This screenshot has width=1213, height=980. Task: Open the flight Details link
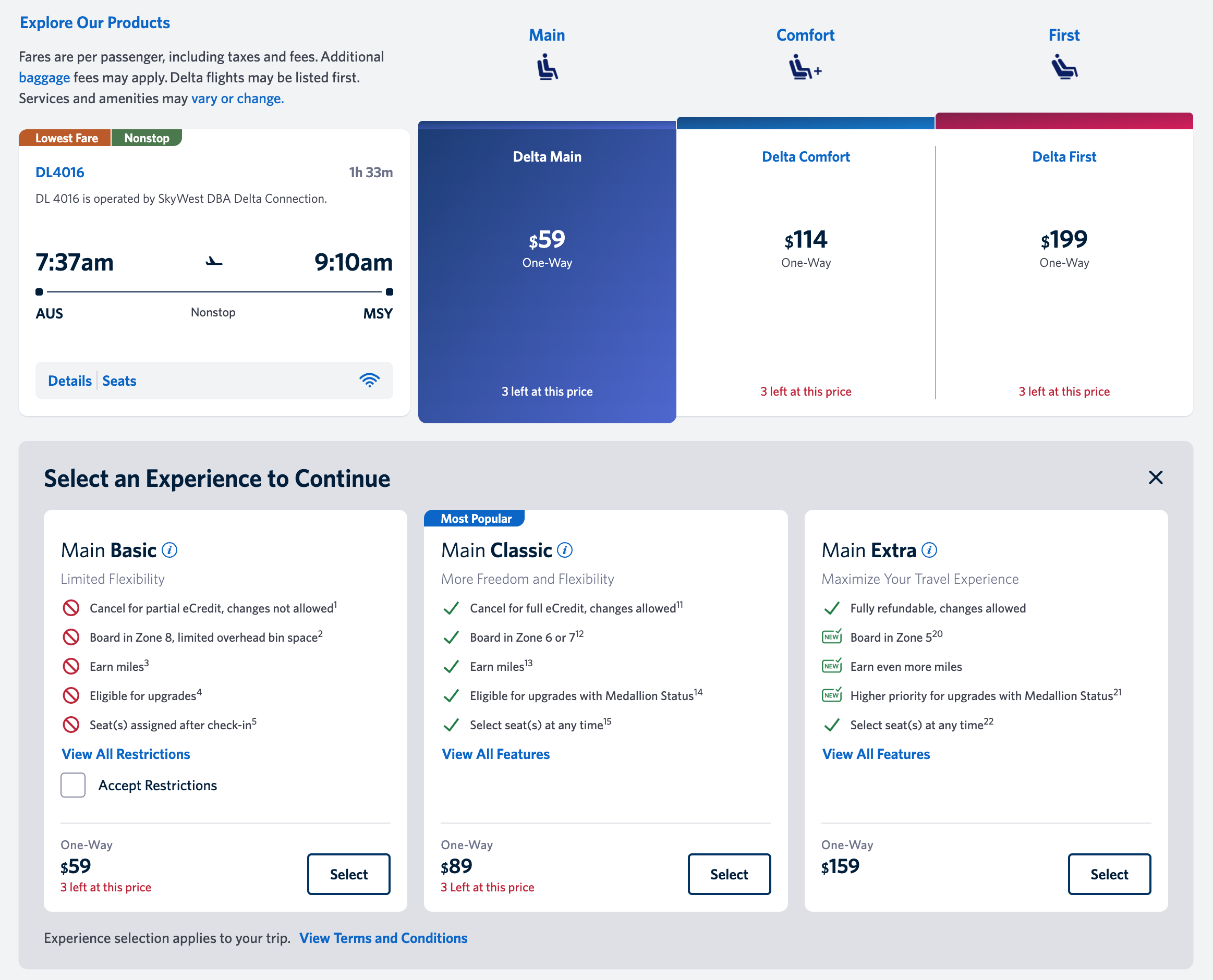69,381
